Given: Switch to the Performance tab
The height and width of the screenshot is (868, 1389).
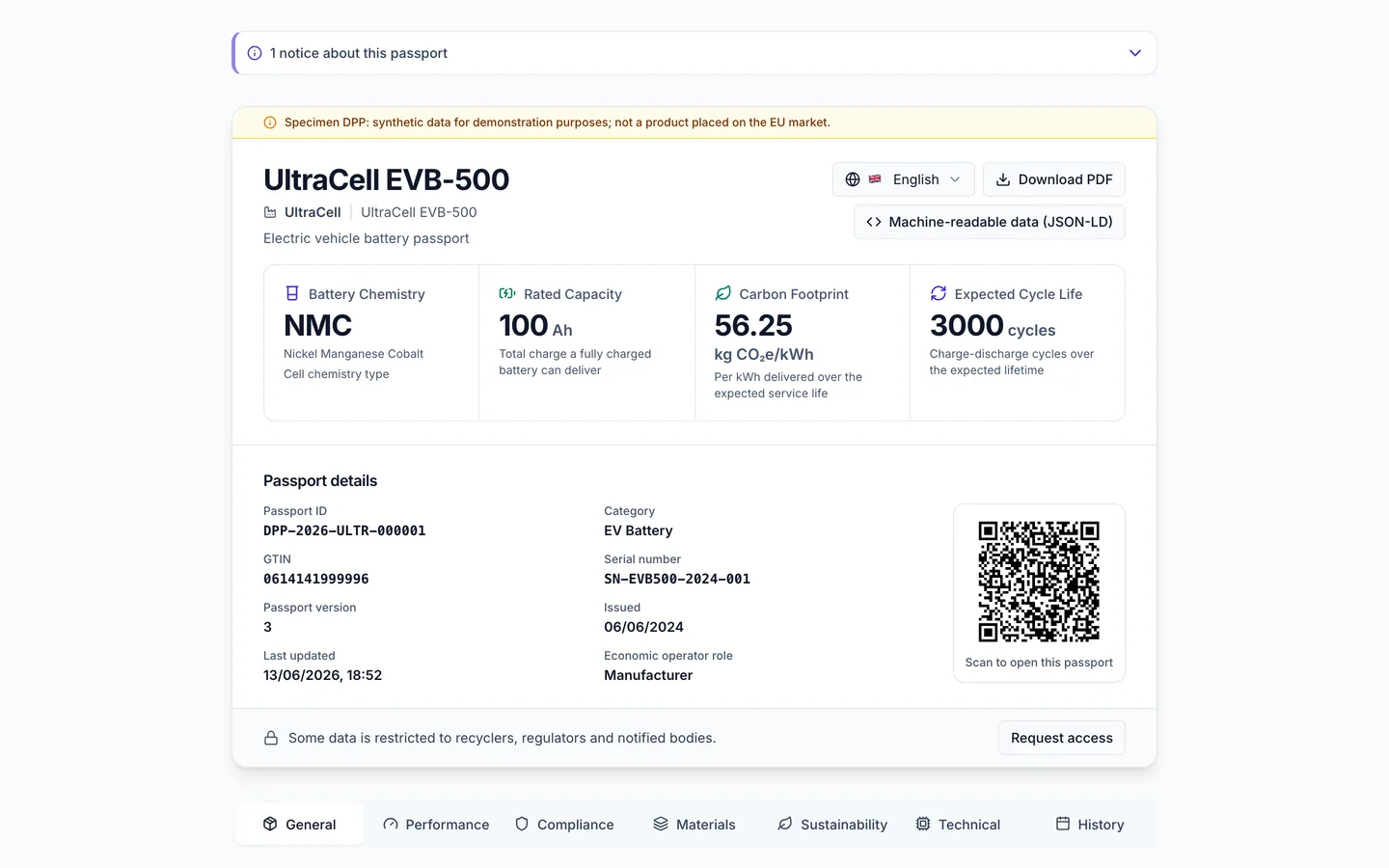Looking at the screenshot, I should [x=436, y=825].
